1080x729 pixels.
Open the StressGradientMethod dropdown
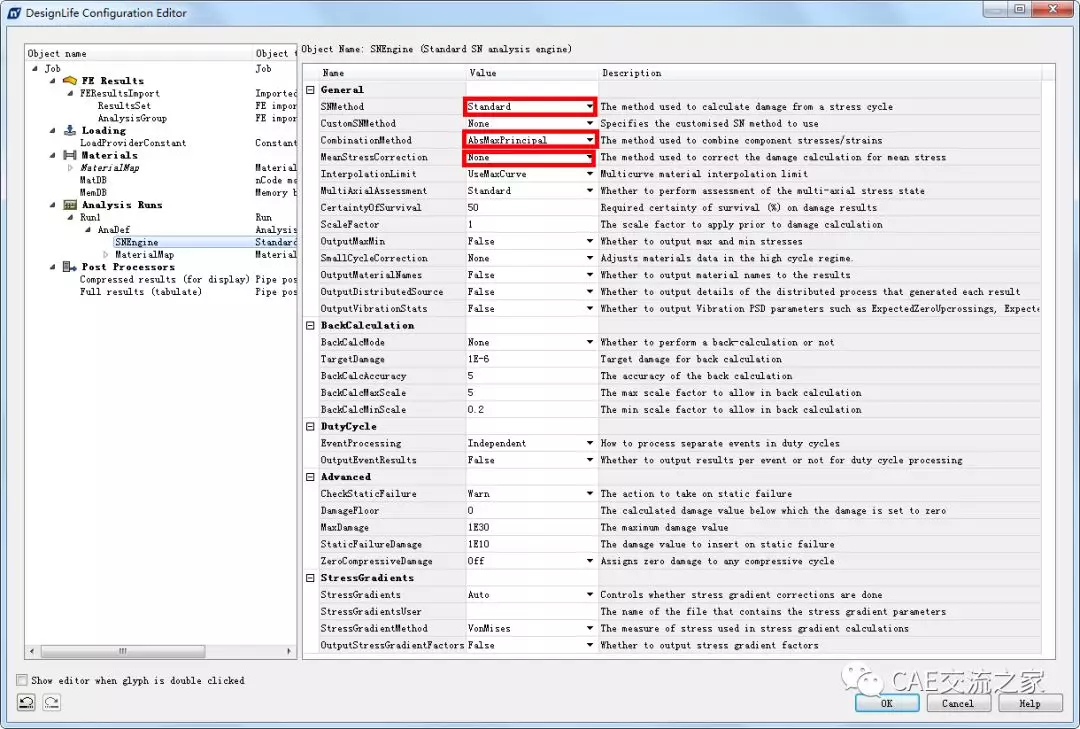[x=590, y=628]
